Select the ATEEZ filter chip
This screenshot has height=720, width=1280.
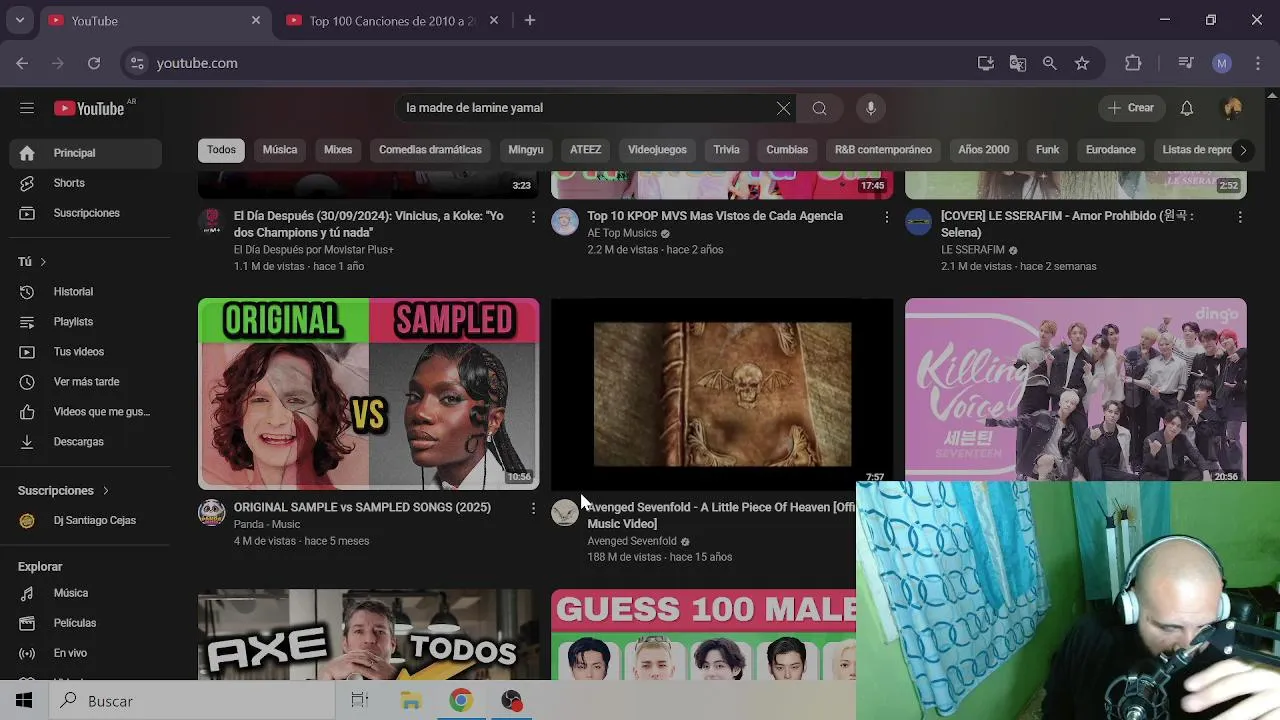[585, 150]
